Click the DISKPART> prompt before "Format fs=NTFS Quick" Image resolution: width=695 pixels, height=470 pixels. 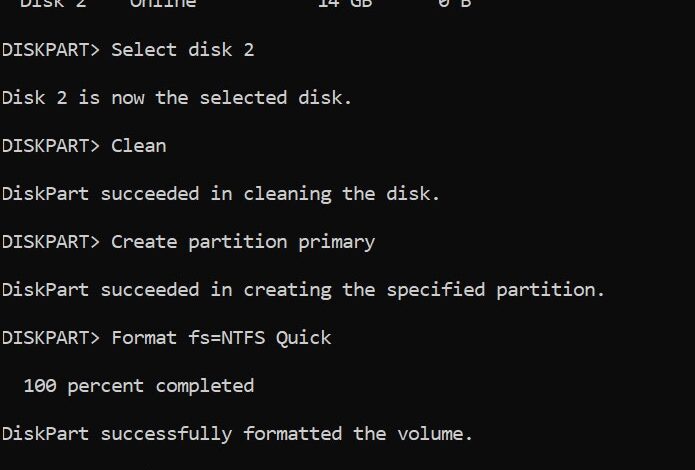tap(50, 337)
